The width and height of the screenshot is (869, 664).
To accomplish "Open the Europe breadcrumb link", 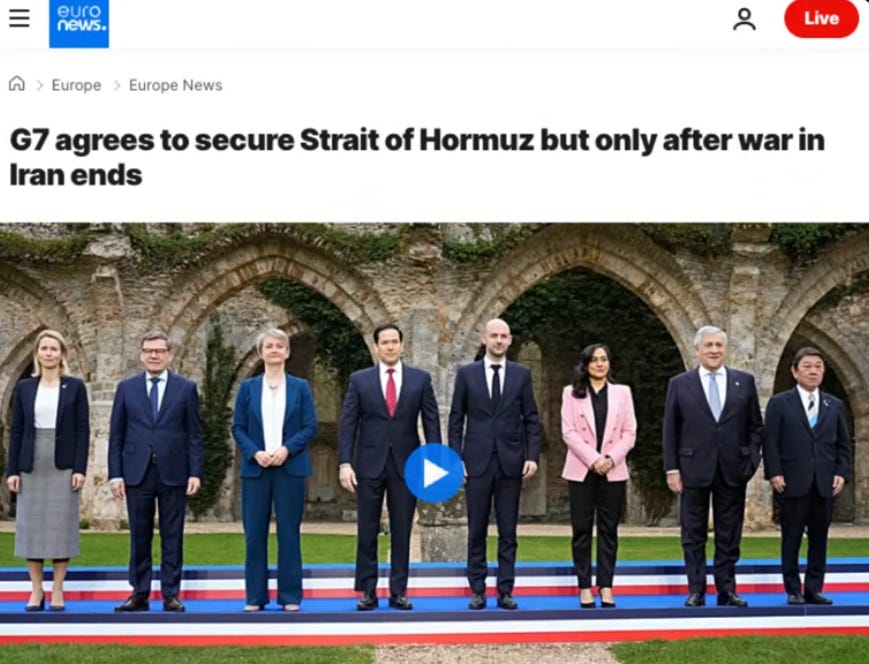I will tap(76, 85).
